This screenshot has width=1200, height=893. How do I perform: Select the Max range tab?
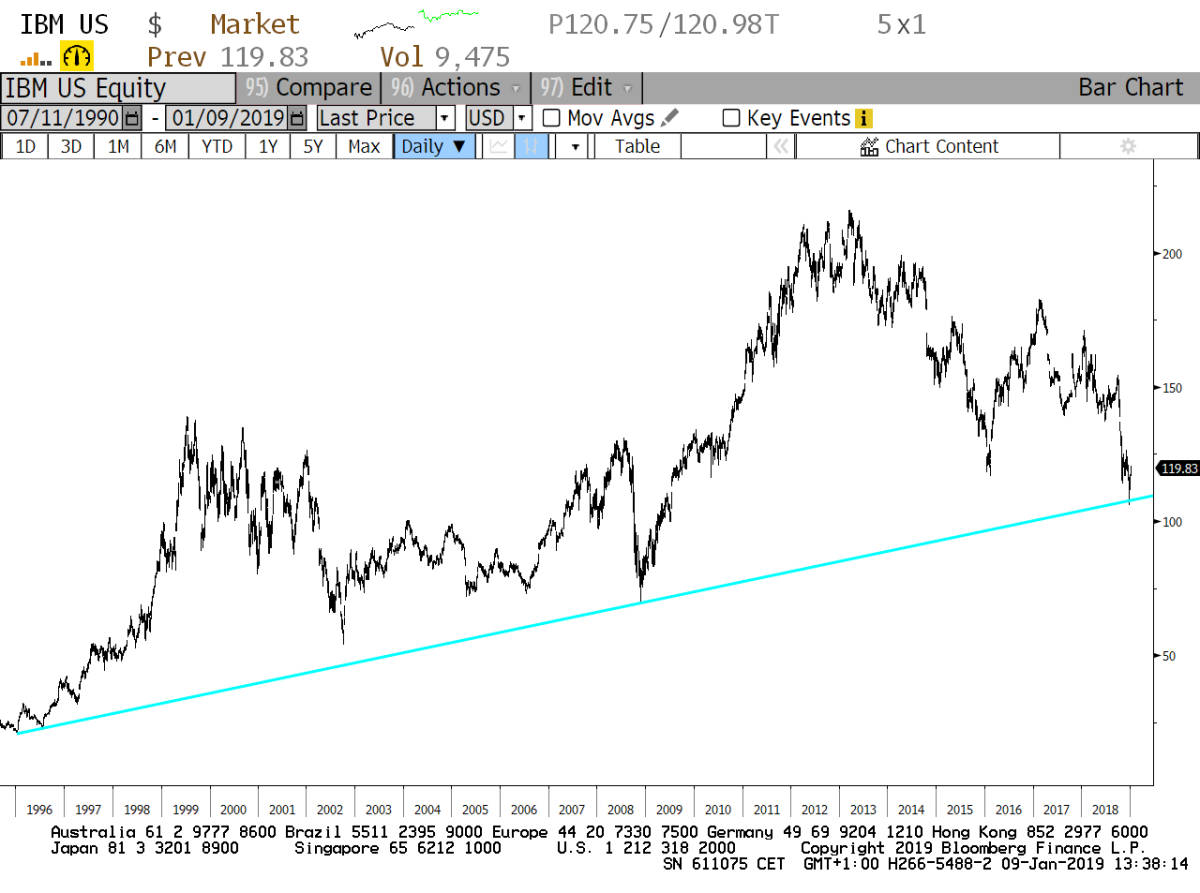(x=364, y=146)
